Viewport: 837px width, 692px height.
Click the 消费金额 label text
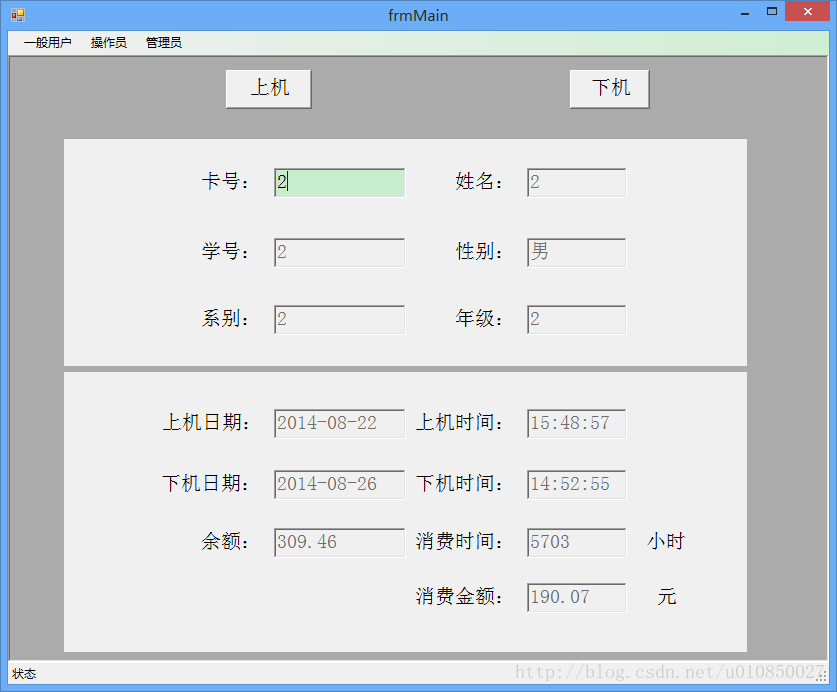coord(459,596)
